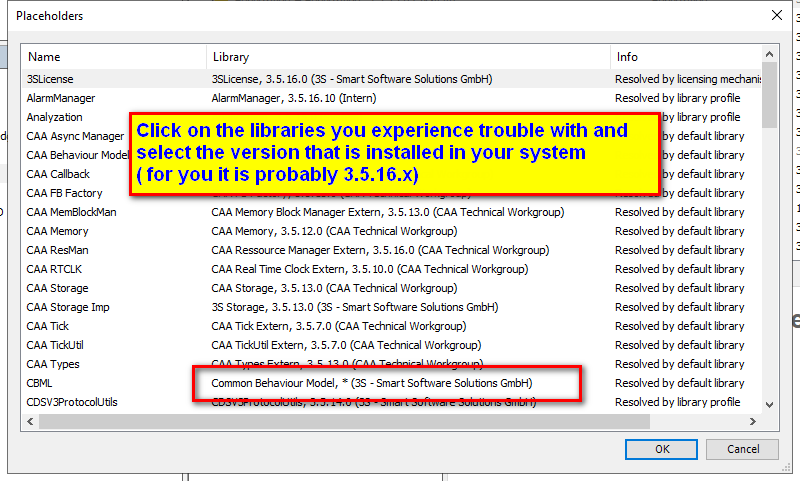
Task: Select the 3SLicense row
Action: [x=50, y=79]
